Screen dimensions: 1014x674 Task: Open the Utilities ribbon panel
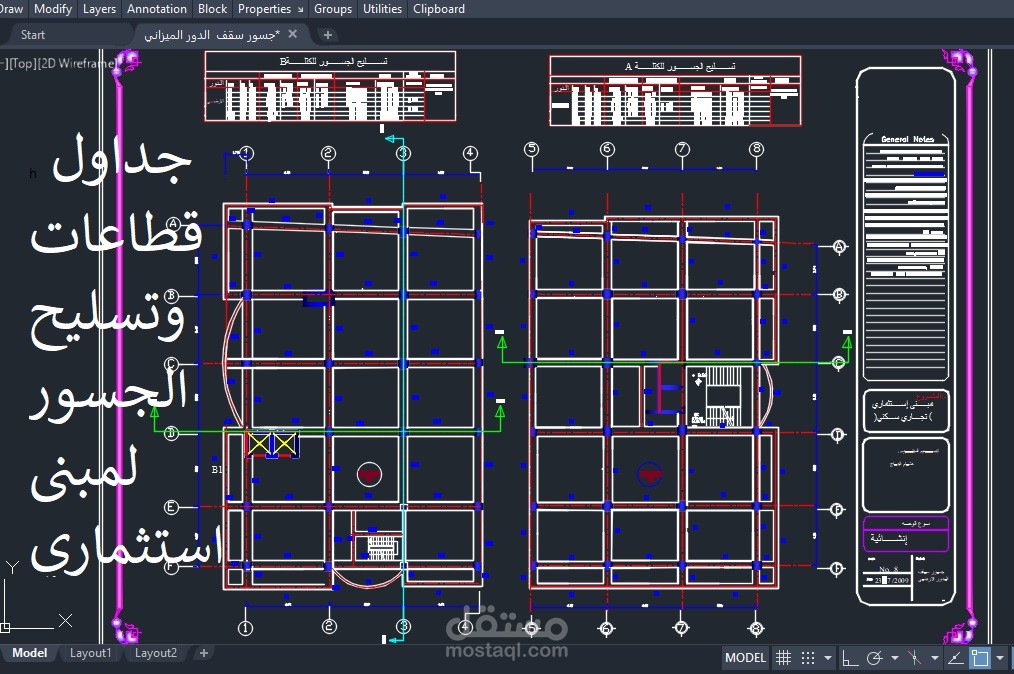tap(382, 9)
